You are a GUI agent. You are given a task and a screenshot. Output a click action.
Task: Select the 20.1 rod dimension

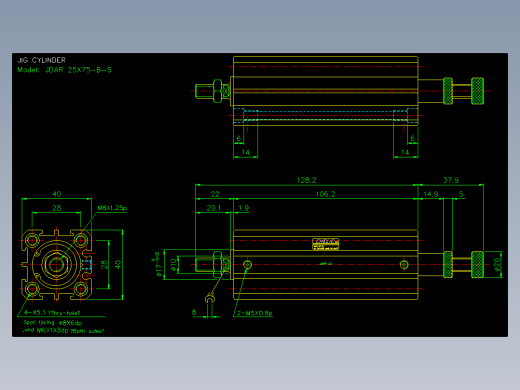coord(214,208)
